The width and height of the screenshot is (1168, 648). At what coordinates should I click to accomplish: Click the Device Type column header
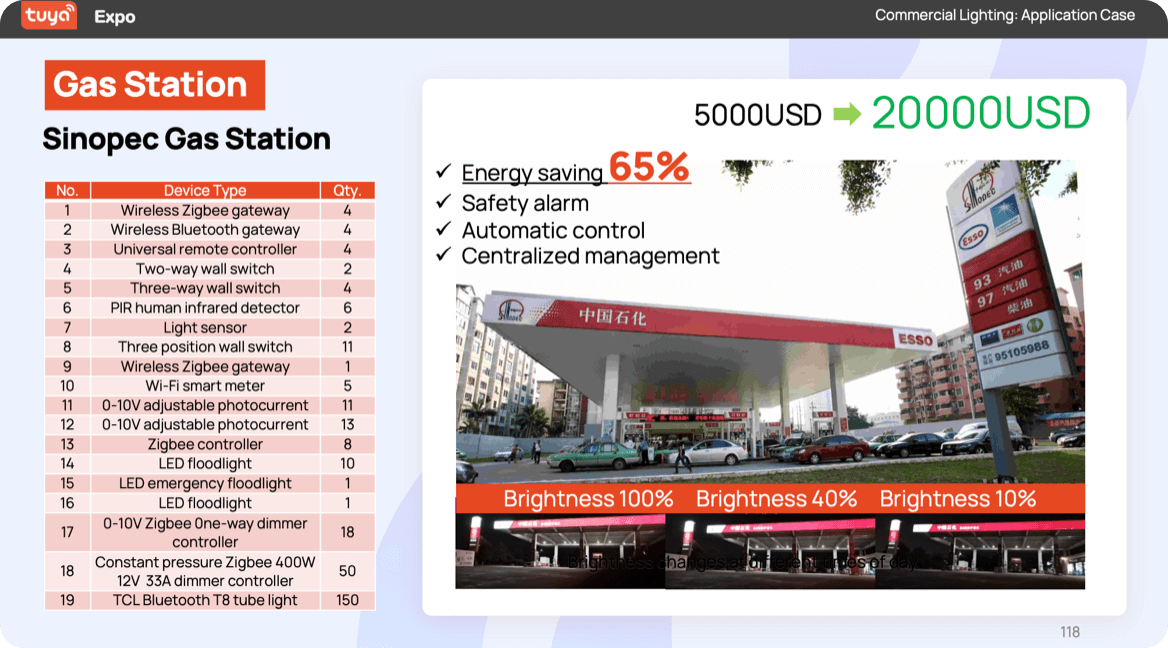pos(205,191)
